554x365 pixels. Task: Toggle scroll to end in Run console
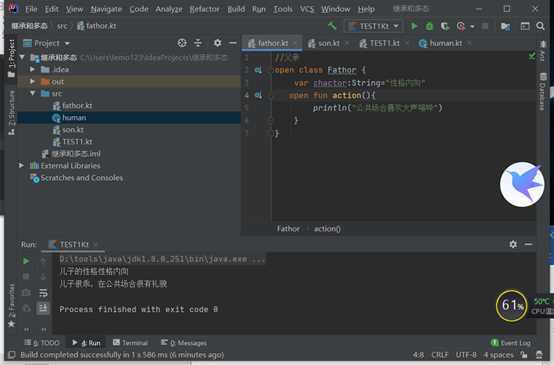(x=43, y=308)
